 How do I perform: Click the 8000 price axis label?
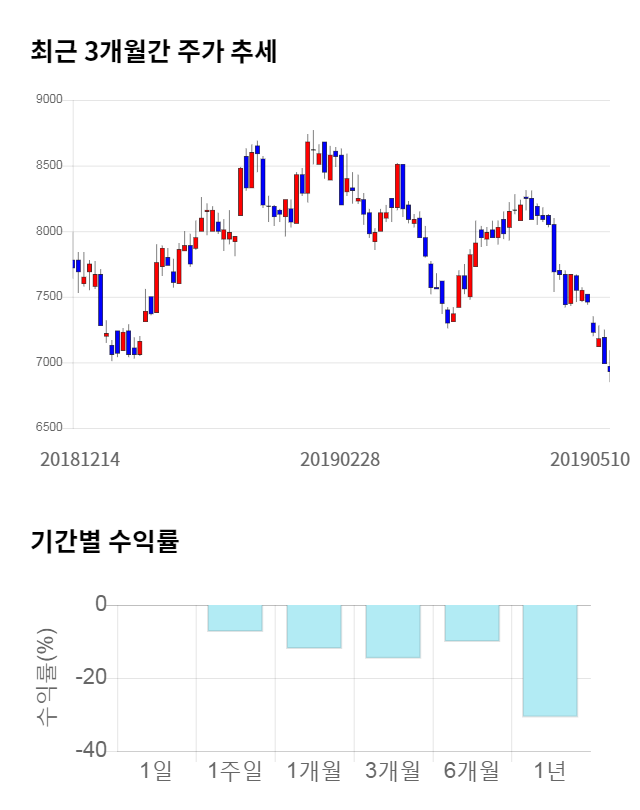click(49, 231)
